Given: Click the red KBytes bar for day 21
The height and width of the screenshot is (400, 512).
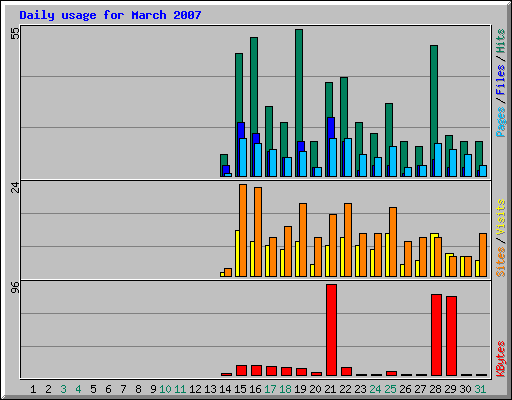Looking at the screenshot, I should tap(331, 330).
